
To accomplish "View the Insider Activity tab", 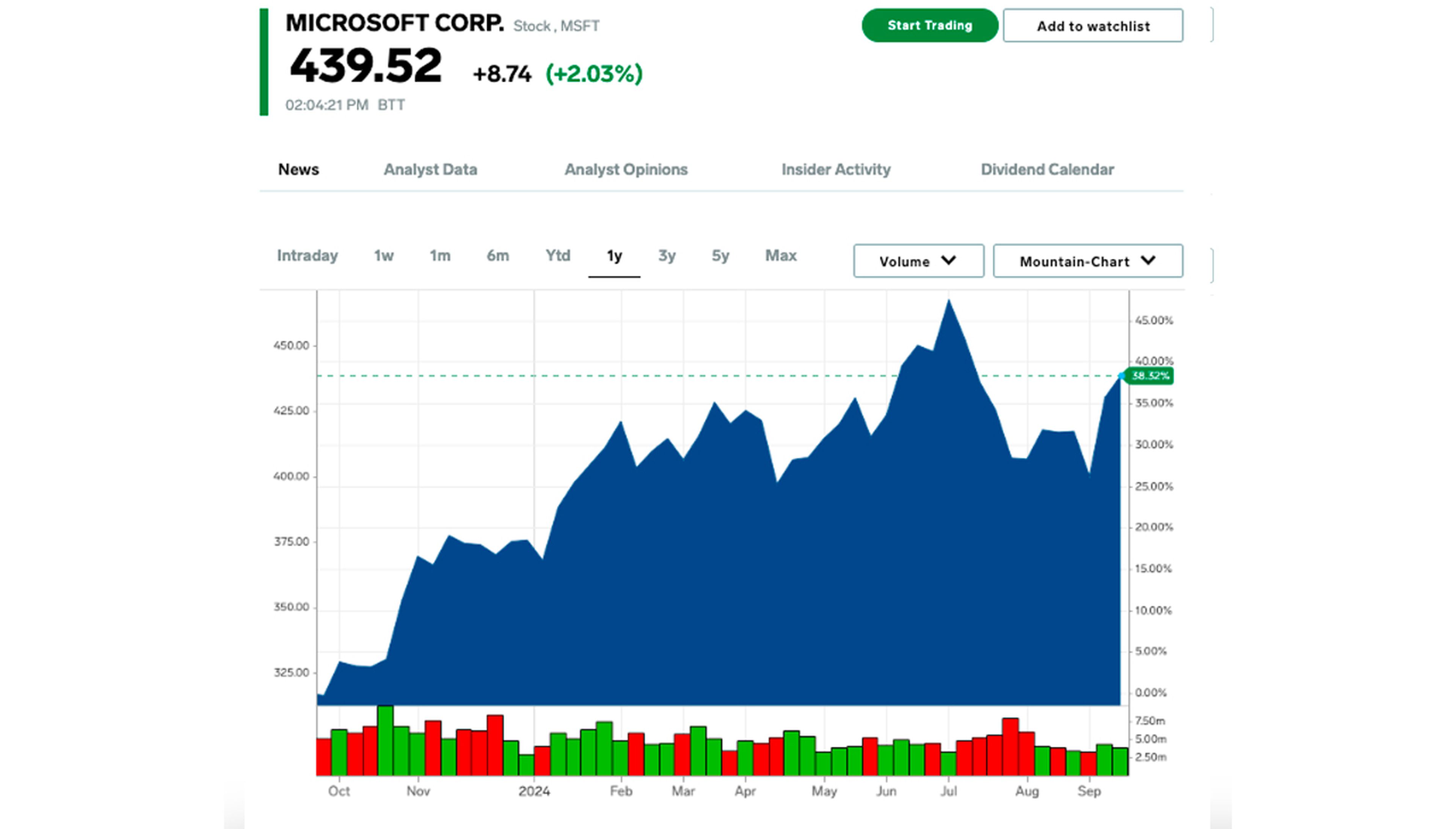I will [836, 170].
